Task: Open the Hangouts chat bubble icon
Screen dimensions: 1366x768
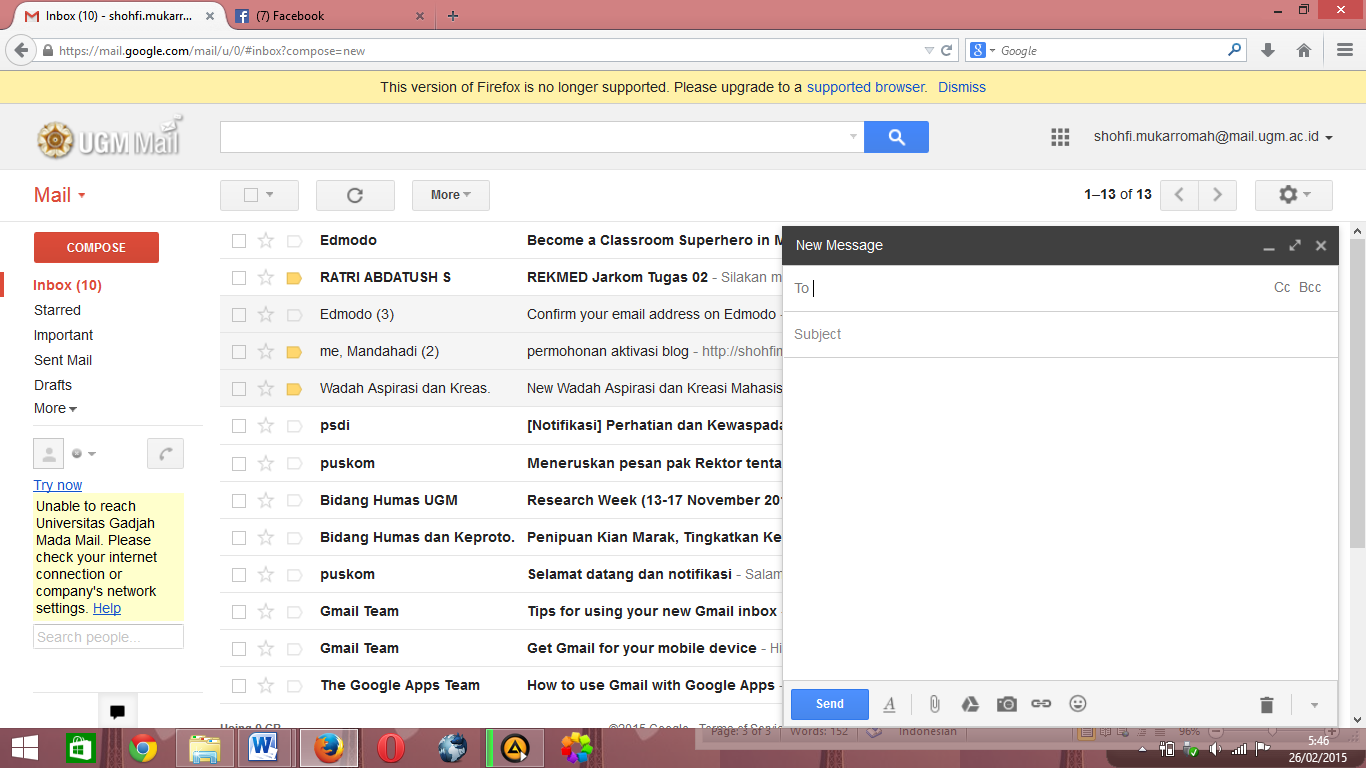Action: pos(117,712)
